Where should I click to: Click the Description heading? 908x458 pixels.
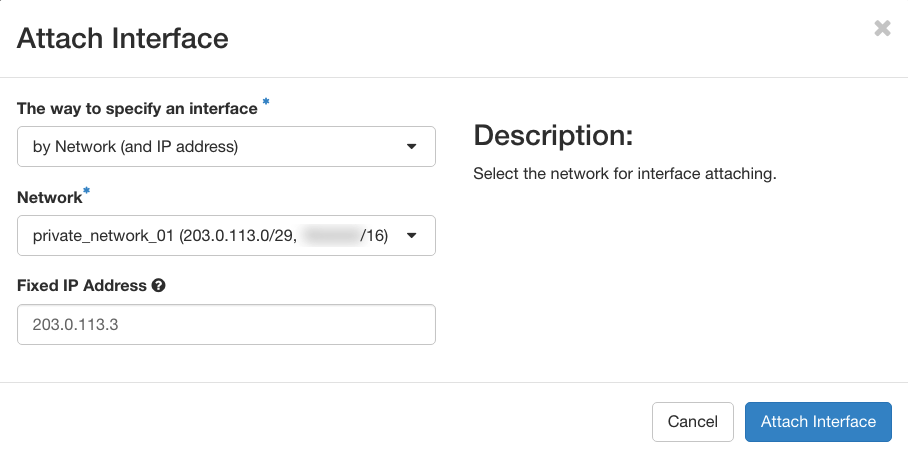click(553, 135)
